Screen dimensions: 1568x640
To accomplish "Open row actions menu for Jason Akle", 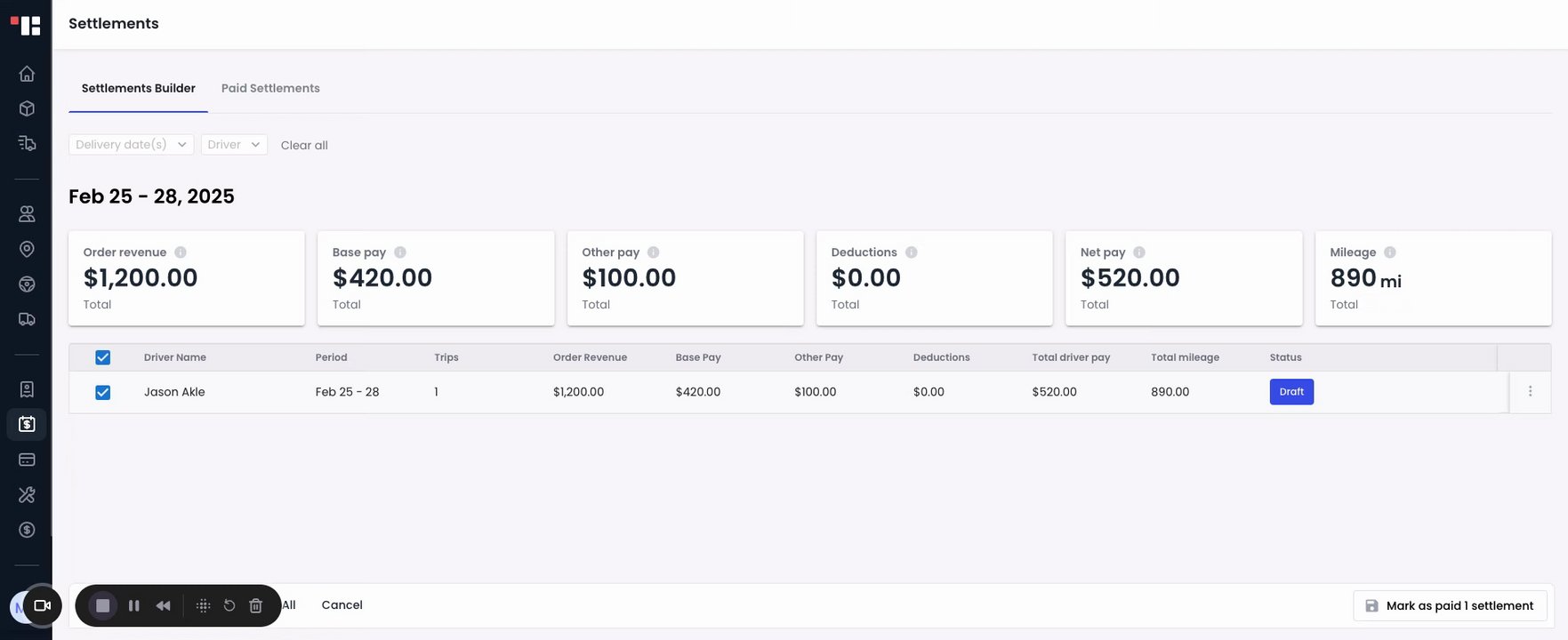I will pyautogui.click(x=1530, y=391).
